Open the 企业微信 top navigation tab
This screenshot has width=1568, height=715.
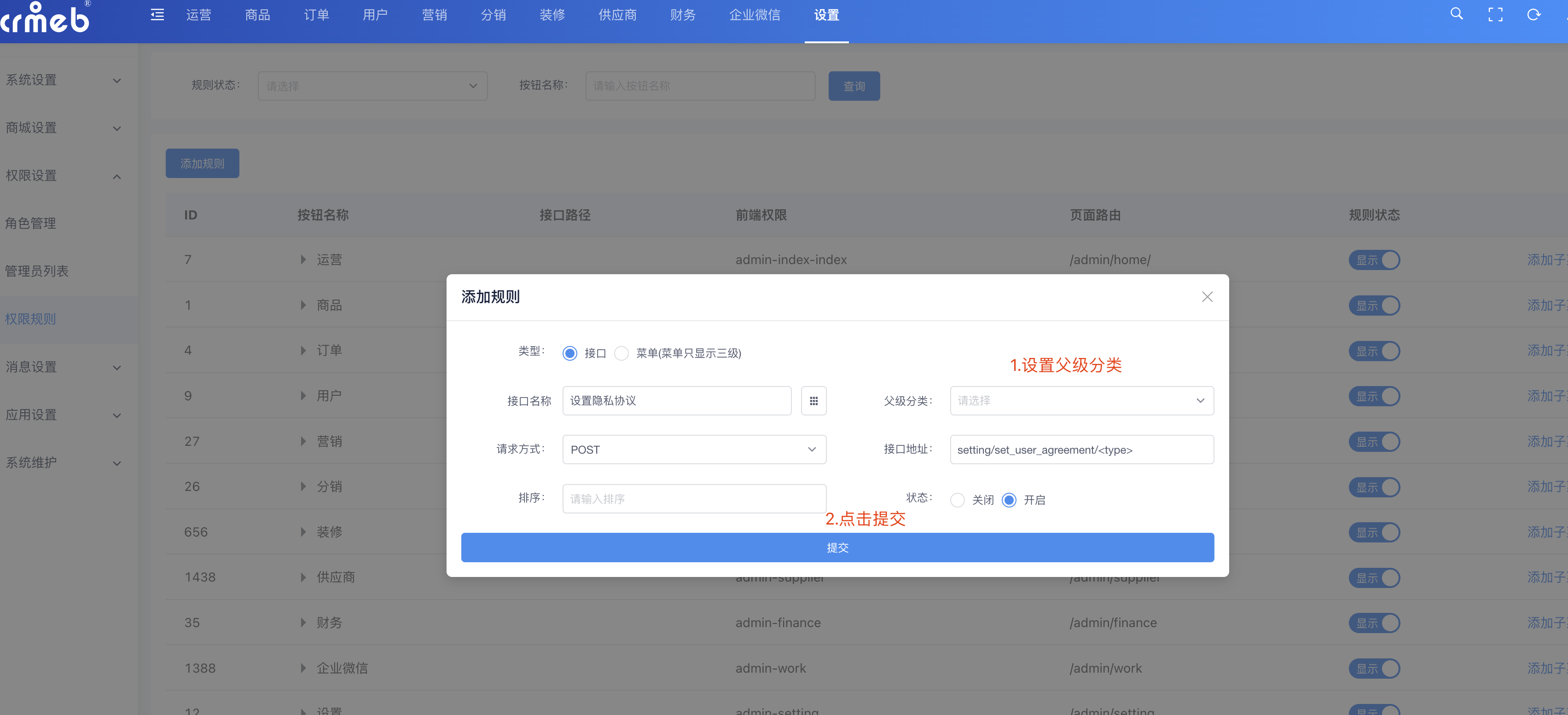(755, 15)
